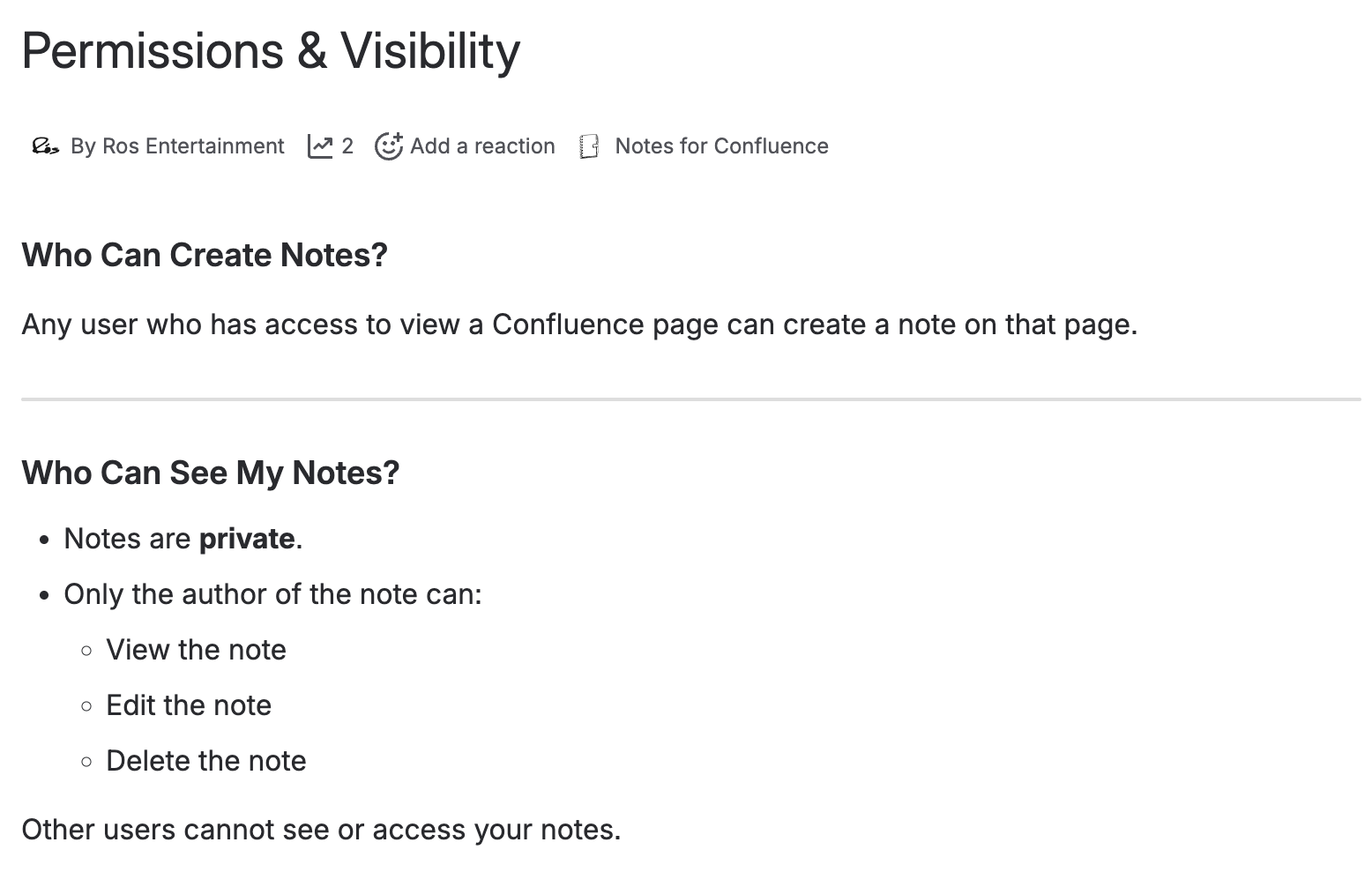Follow the Notes for Confluence link

pos(721,145)
